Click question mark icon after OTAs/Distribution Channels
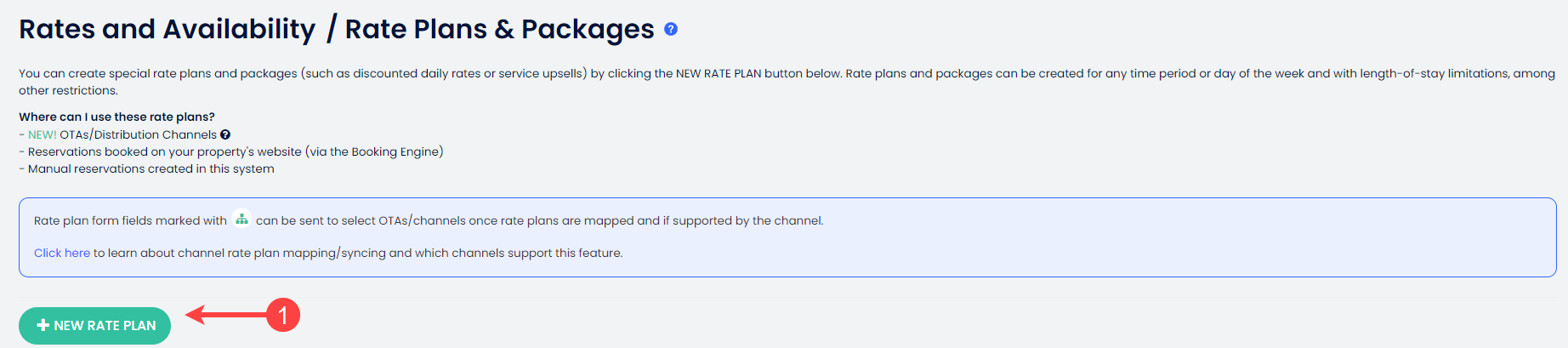The image size is (1568, 348). pos(225,134)
